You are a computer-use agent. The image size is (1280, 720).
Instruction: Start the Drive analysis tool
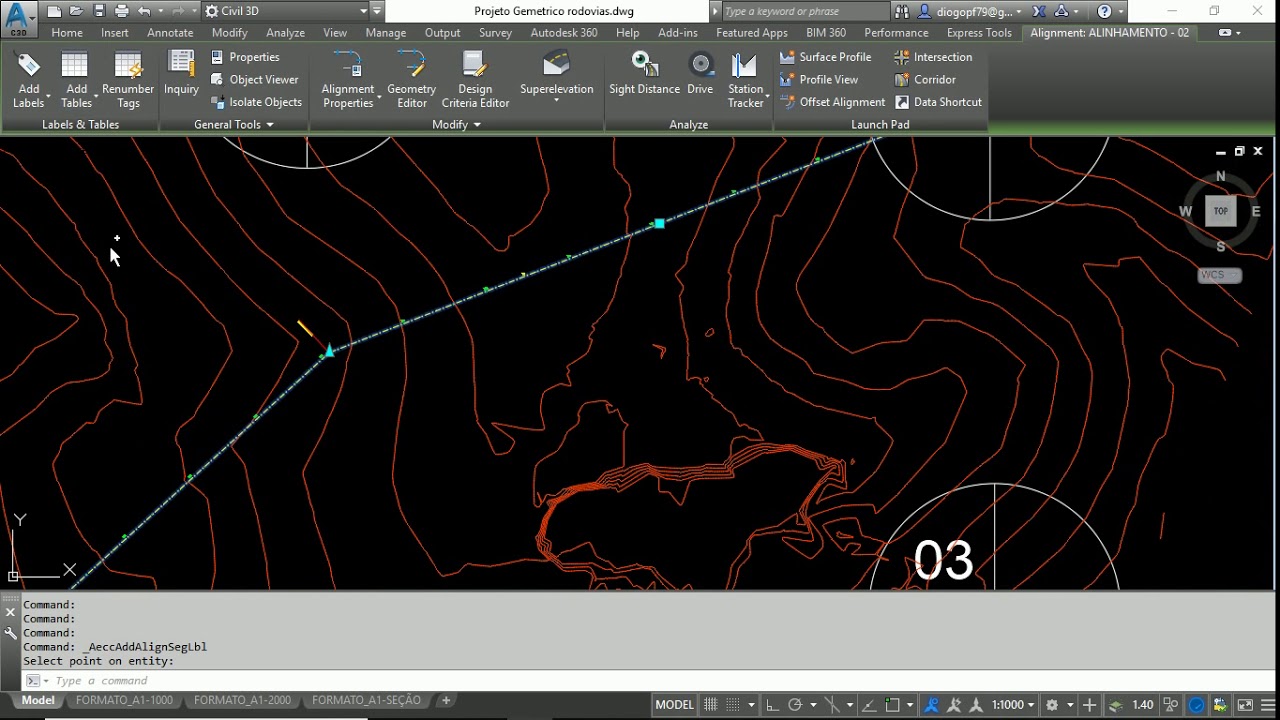point(700,73)
